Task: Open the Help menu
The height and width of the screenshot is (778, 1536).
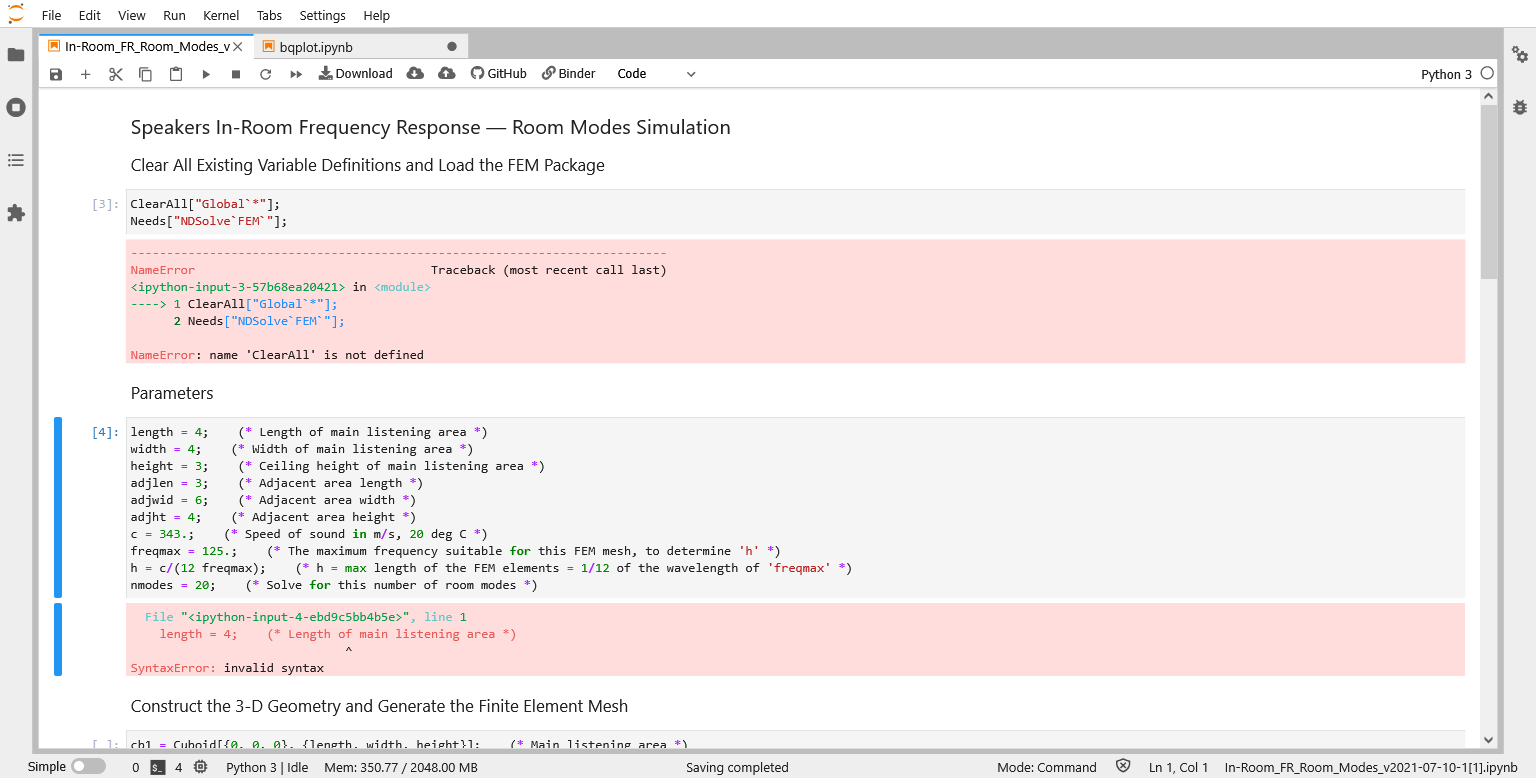Action: [x=377, y=15]
